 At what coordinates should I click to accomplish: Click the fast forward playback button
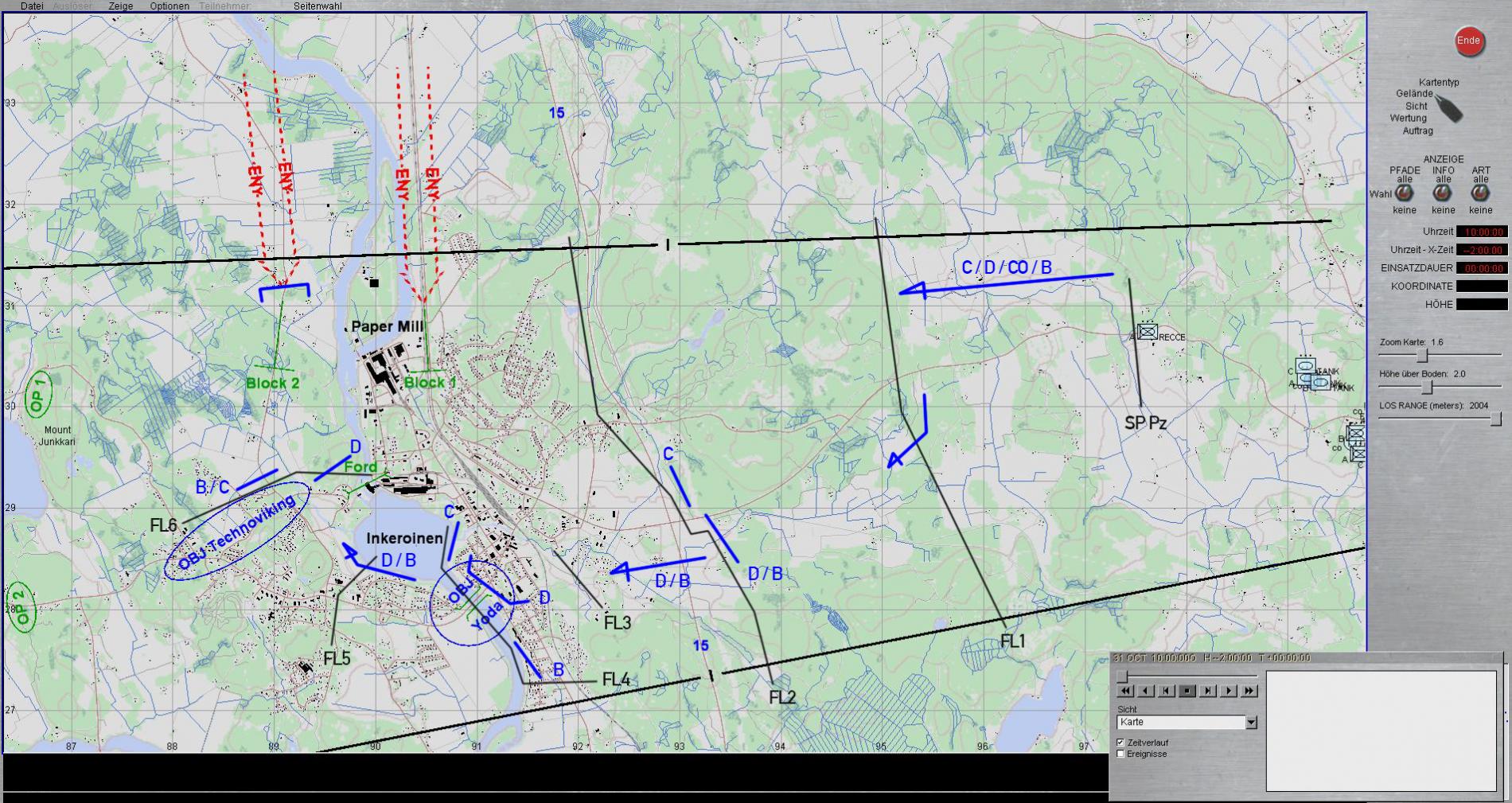(x=1249, y=691)
